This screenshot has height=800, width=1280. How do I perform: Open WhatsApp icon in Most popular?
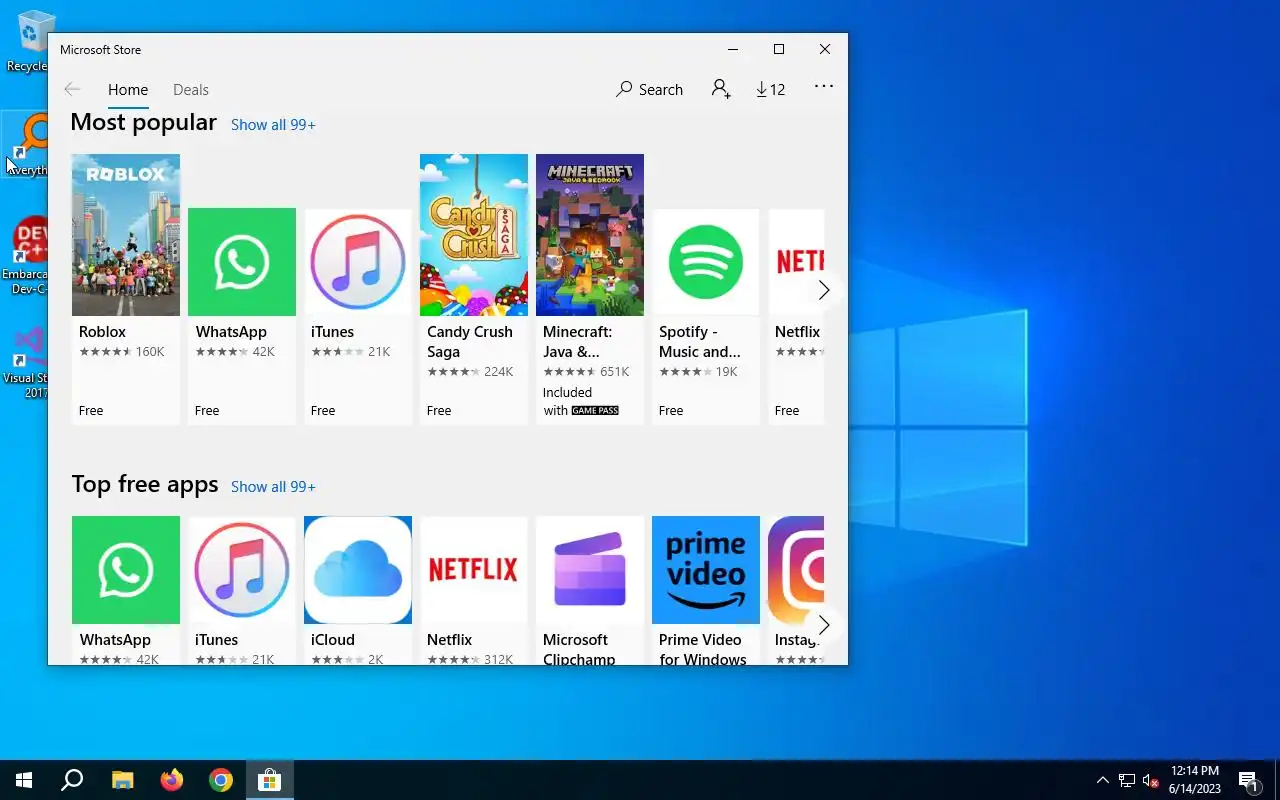coord(242,262)
